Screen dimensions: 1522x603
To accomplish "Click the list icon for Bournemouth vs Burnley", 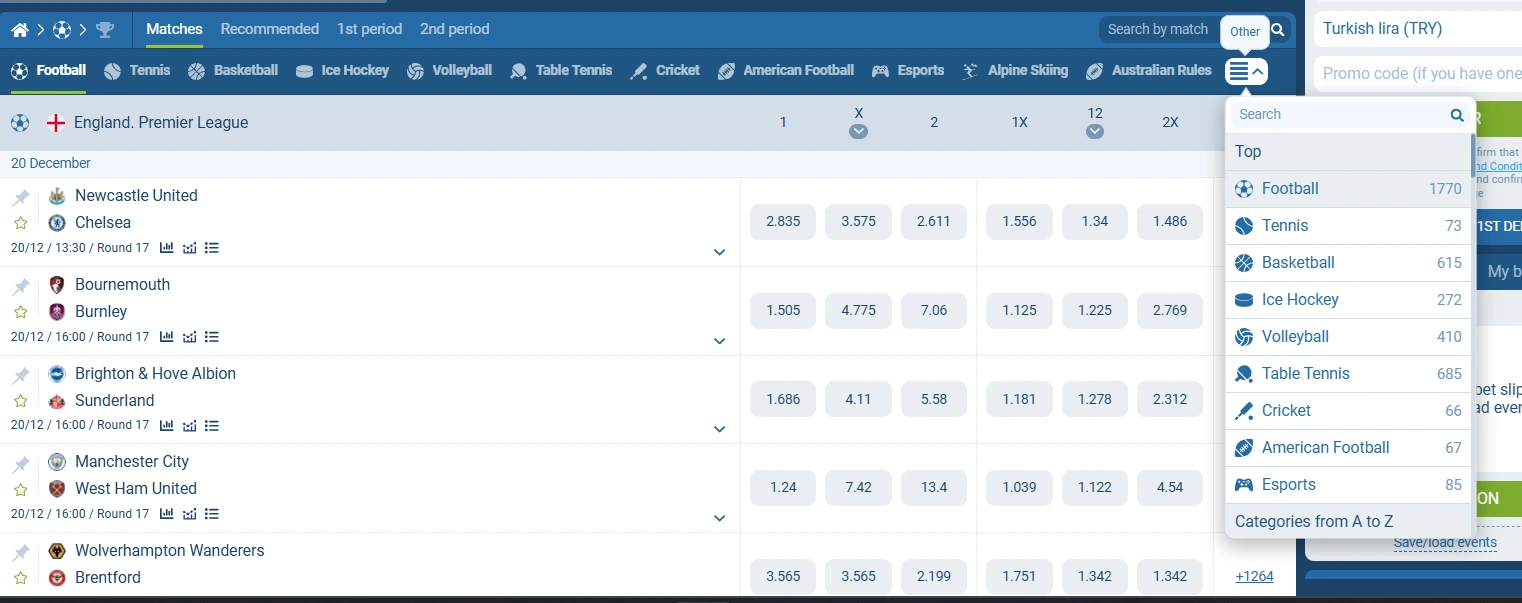I will [212, 337].
